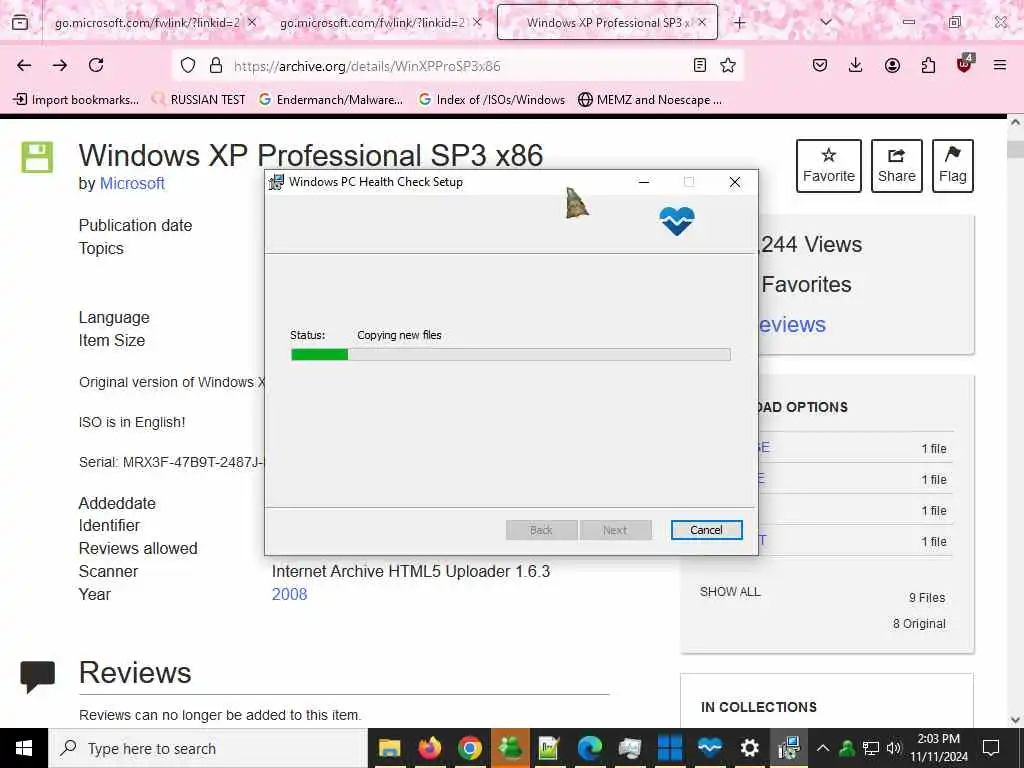Image resolution: width=1024 pixels, height=768 pixels.
Task: Open Google Chrome from the taskbar
Action: [x=470, y=748]
